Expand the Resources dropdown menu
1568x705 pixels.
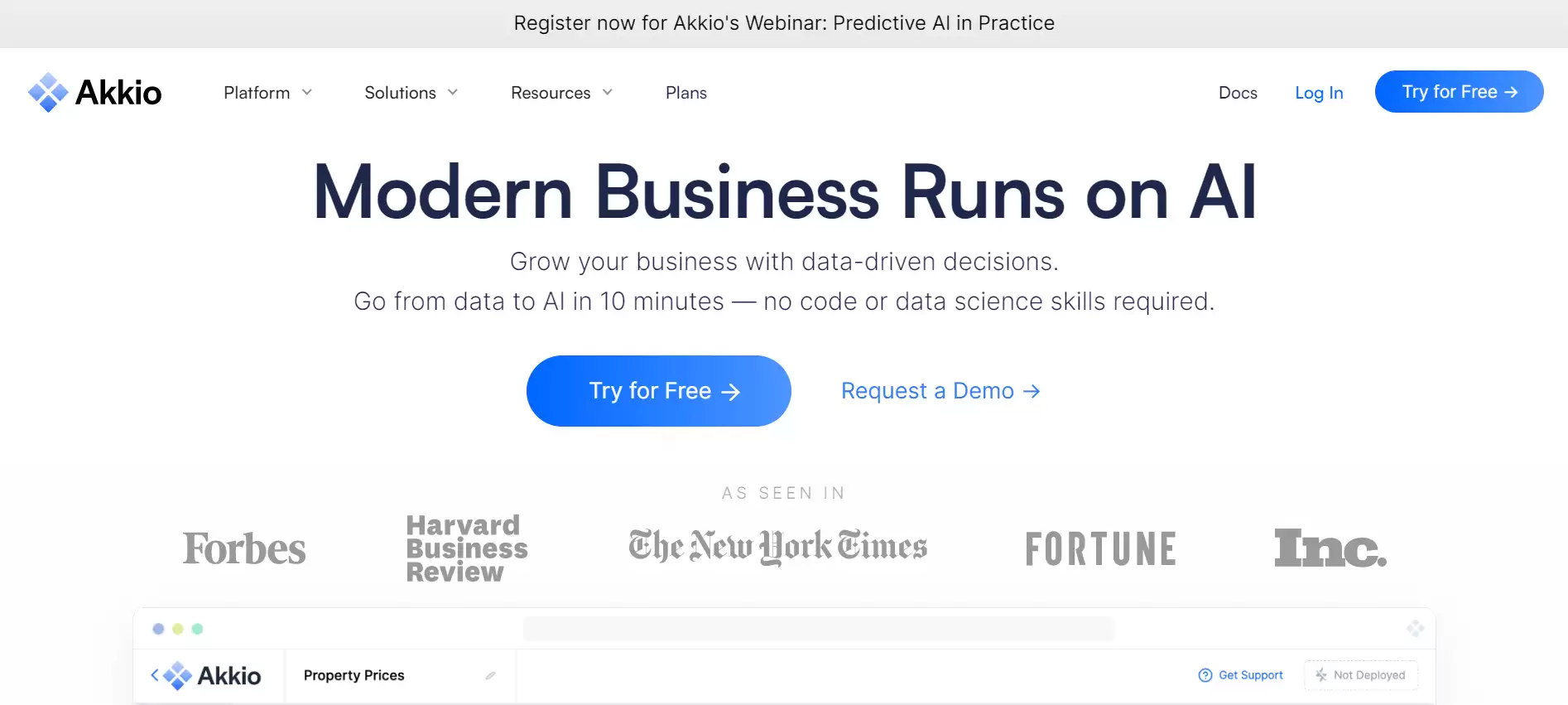561,93
